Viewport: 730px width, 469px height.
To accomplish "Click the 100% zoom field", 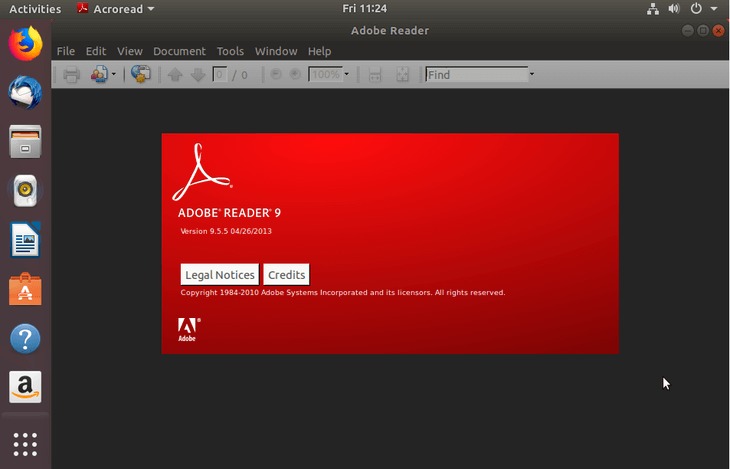I will pyautogui.click(x=325, y=75).
